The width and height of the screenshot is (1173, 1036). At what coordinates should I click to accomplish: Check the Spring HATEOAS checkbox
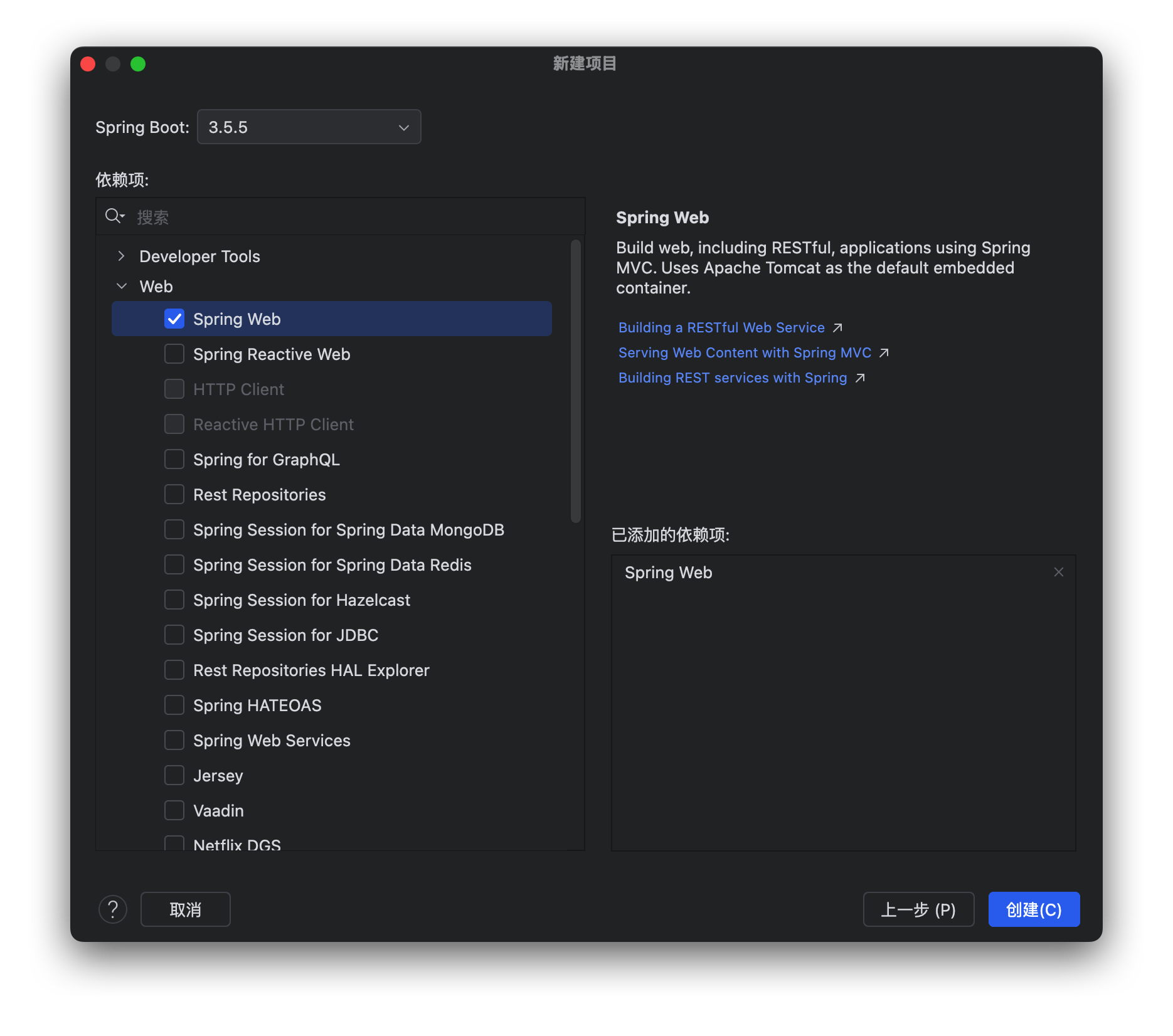tap(174, 705)
